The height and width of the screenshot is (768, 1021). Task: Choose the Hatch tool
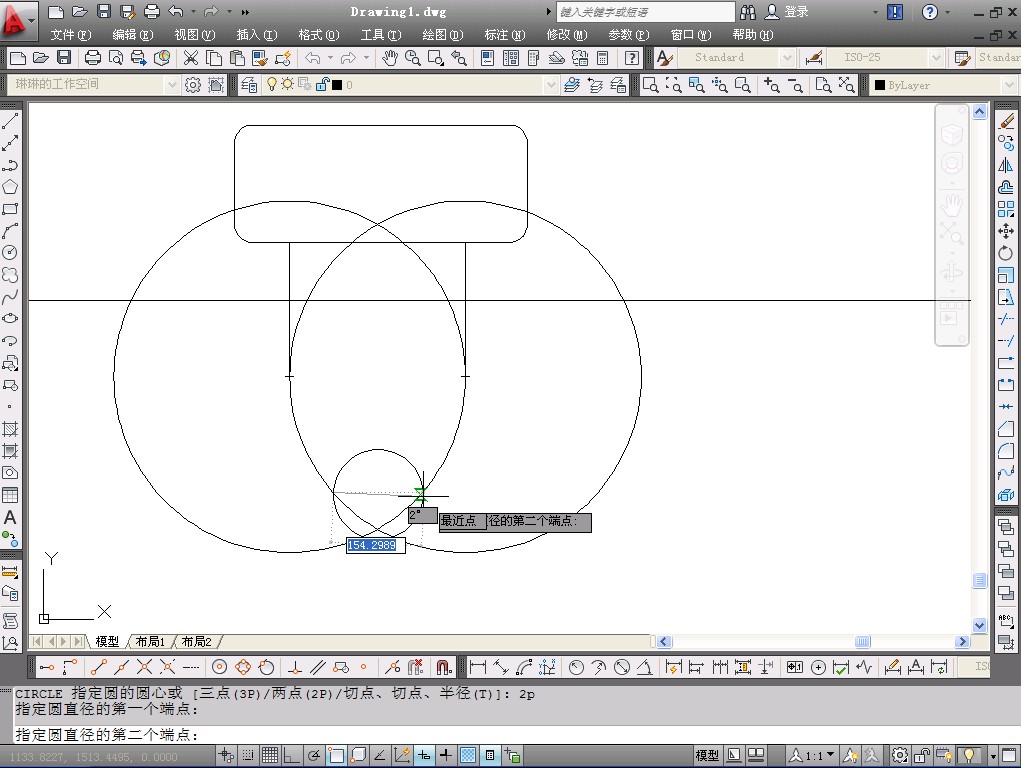pos(10,429)
